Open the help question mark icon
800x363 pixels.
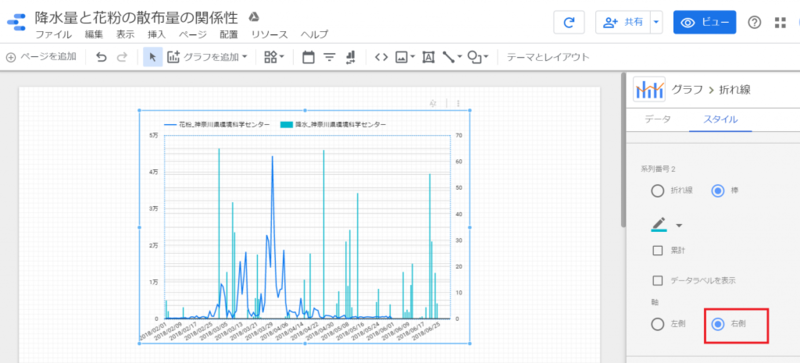tap(755, 22)
